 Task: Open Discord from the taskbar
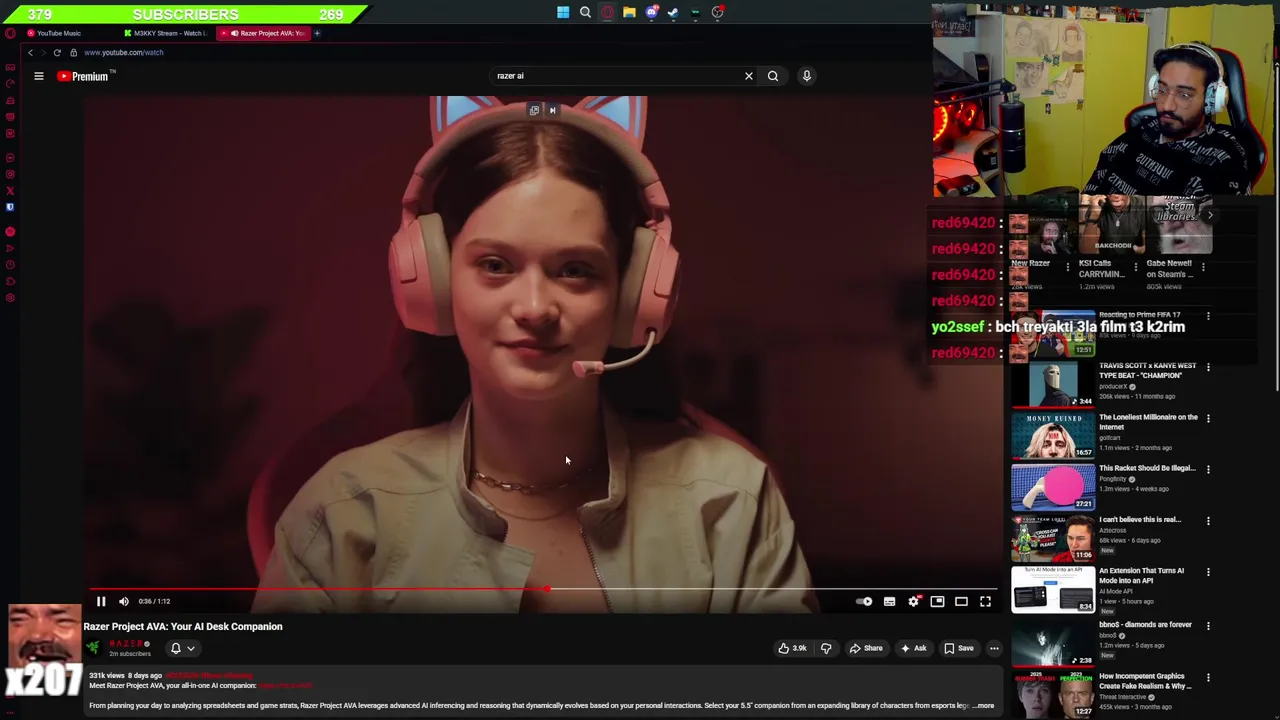pyautogui.click(x=651, y=12)
